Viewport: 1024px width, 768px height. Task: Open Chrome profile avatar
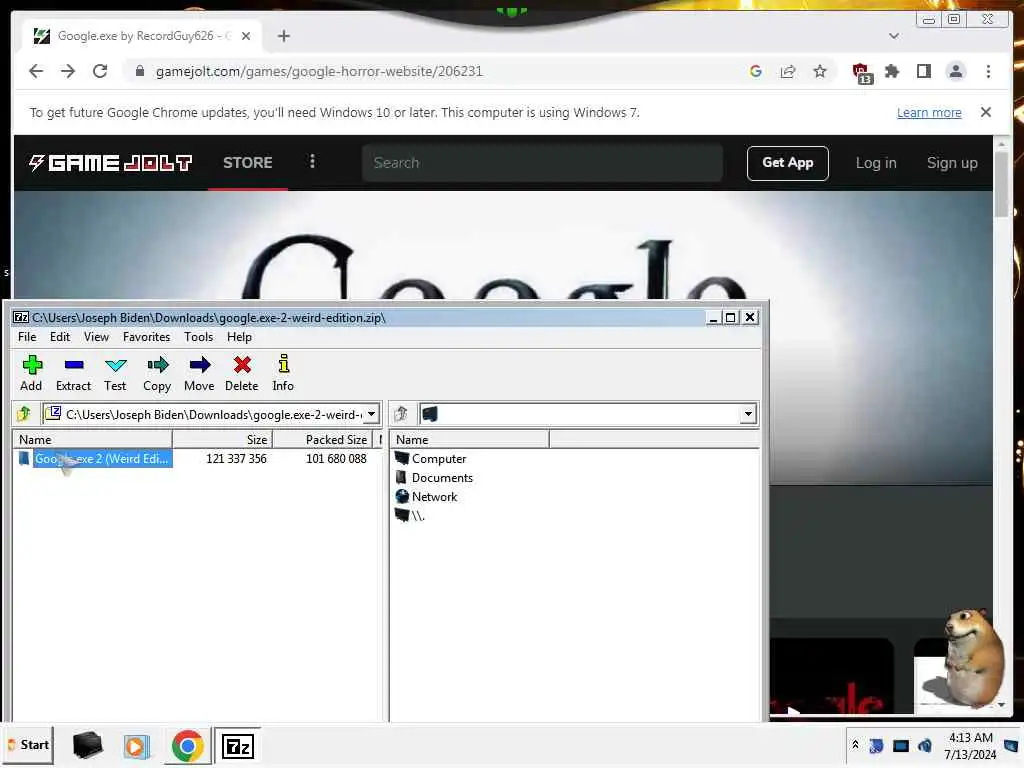click(955, 71)
